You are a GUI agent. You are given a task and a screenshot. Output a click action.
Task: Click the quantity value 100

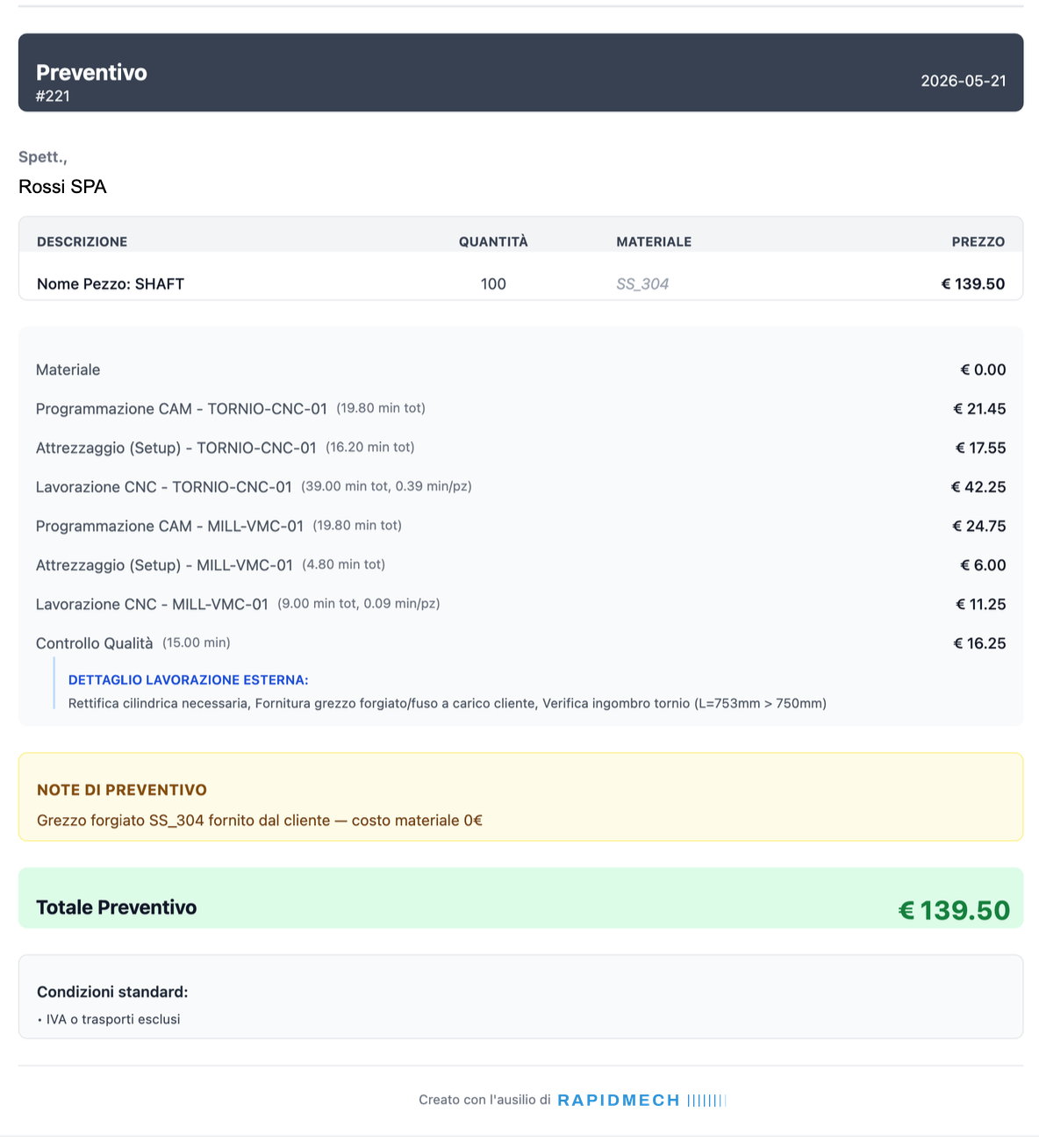[493, 283]
